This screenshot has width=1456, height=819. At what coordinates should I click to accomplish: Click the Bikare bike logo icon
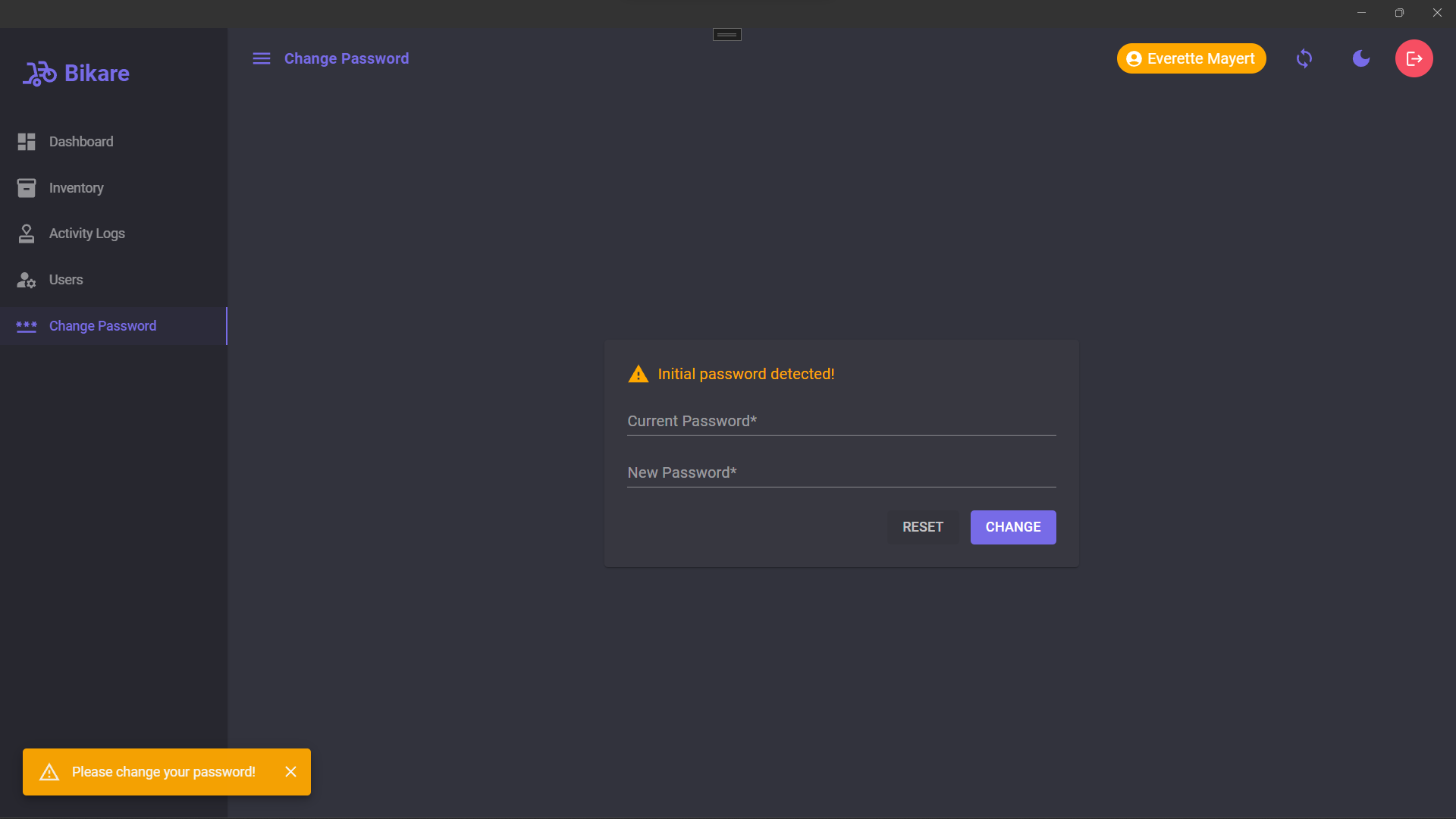[38, 73]
